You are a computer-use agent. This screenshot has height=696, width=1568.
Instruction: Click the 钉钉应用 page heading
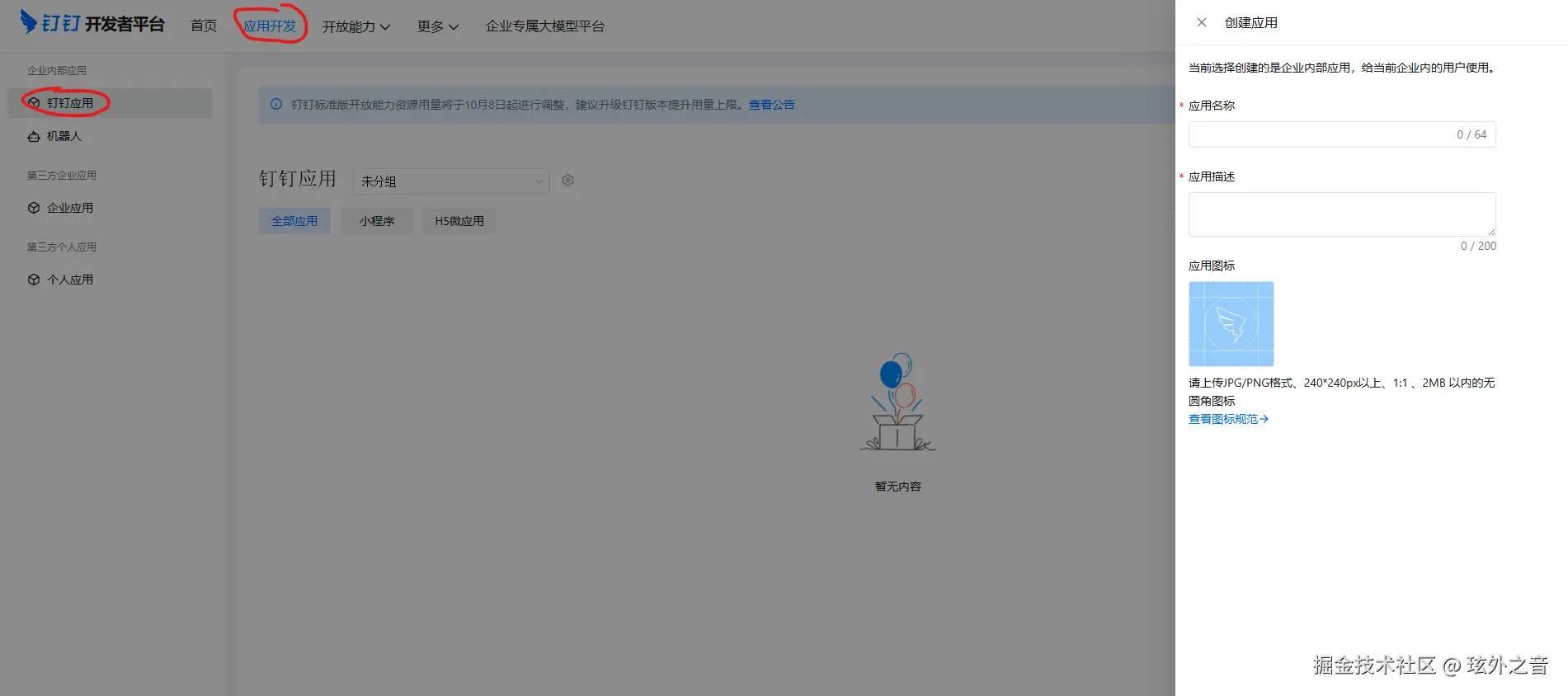pos(298,179)
